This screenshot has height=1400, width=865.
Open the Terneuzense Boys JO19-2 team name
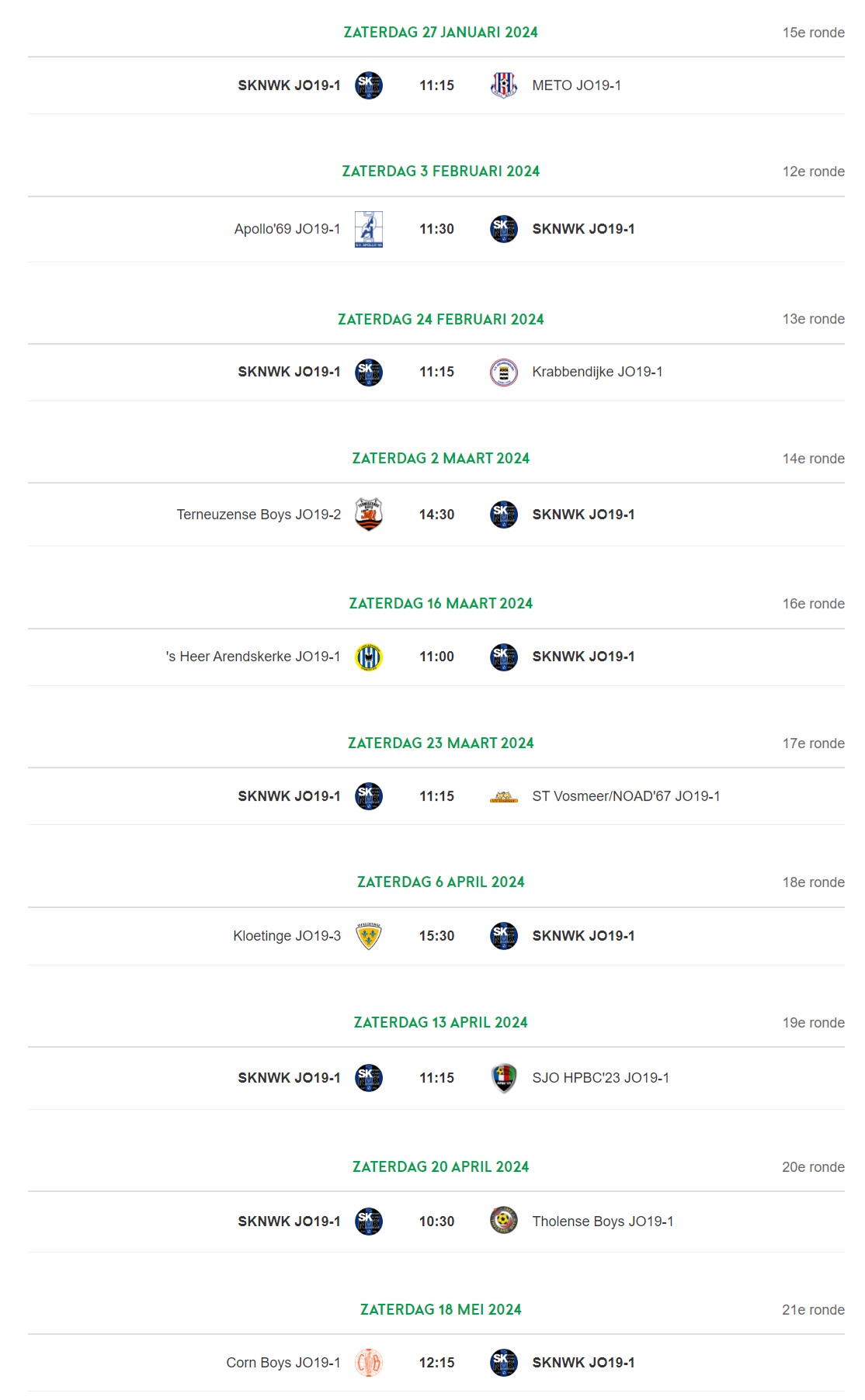point(259,515)
